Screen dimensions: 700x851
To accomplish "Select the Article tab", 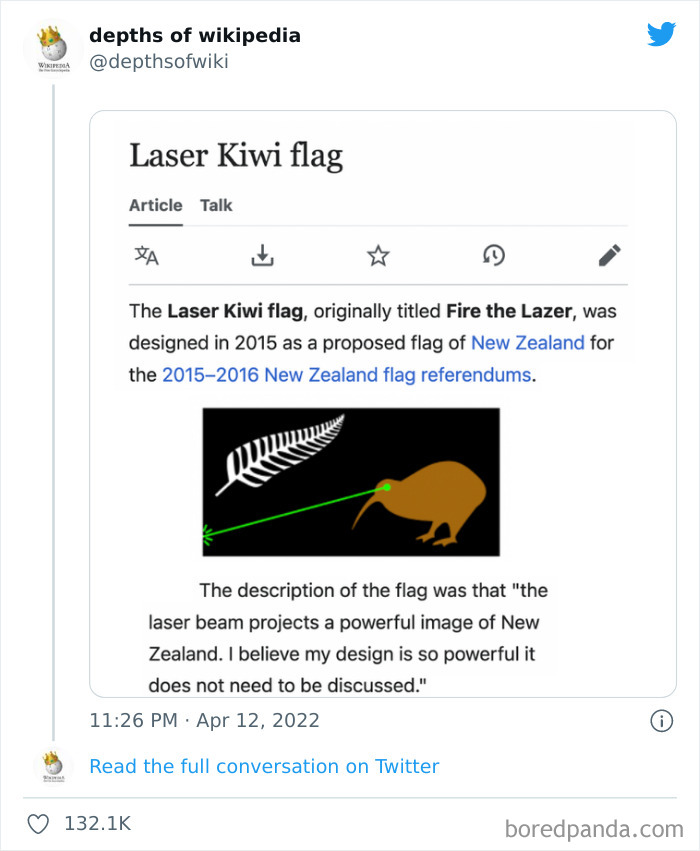I will click(x=156, y=205).
